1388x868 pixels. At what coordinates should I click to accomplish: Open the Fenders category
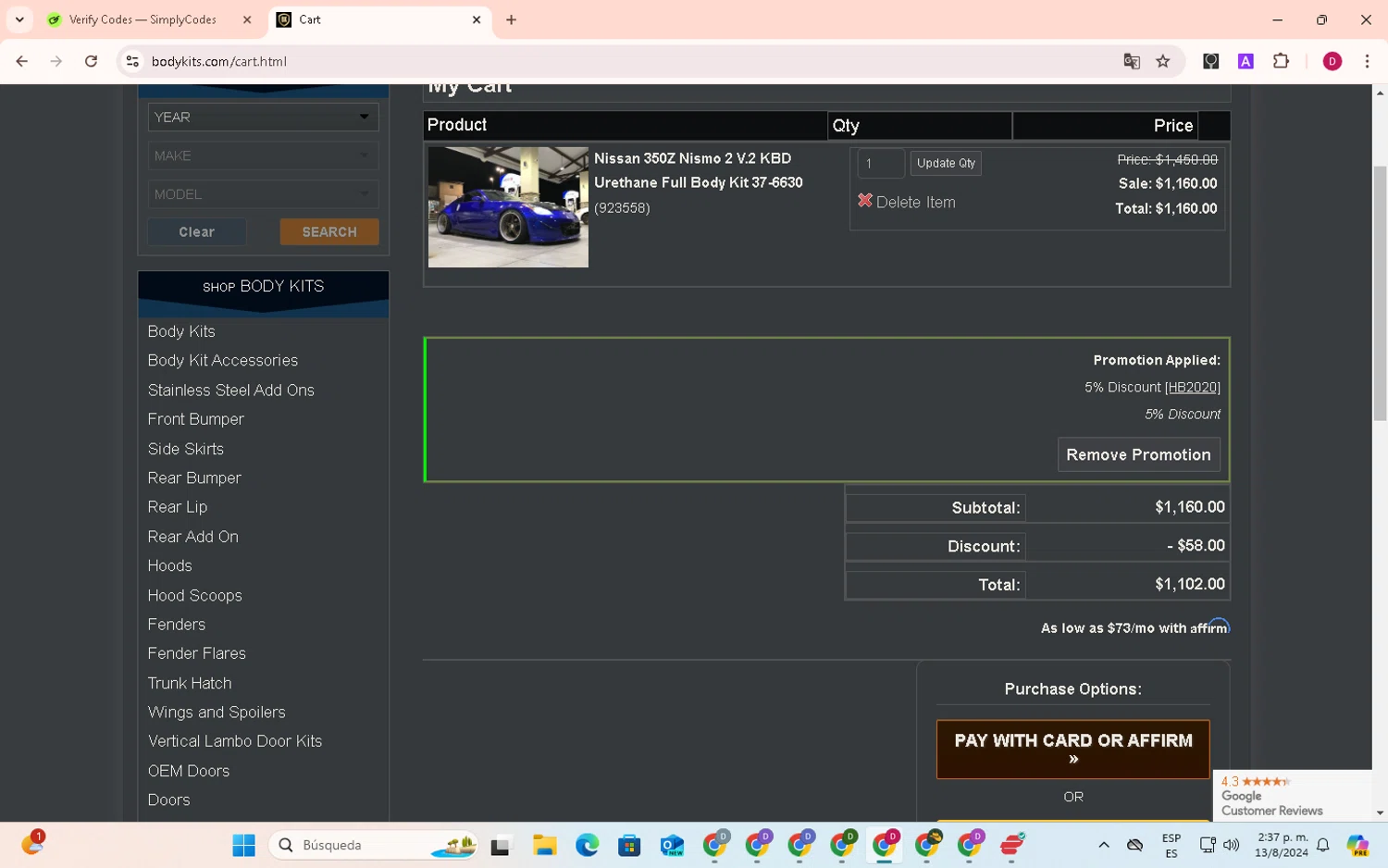point(177,625)
